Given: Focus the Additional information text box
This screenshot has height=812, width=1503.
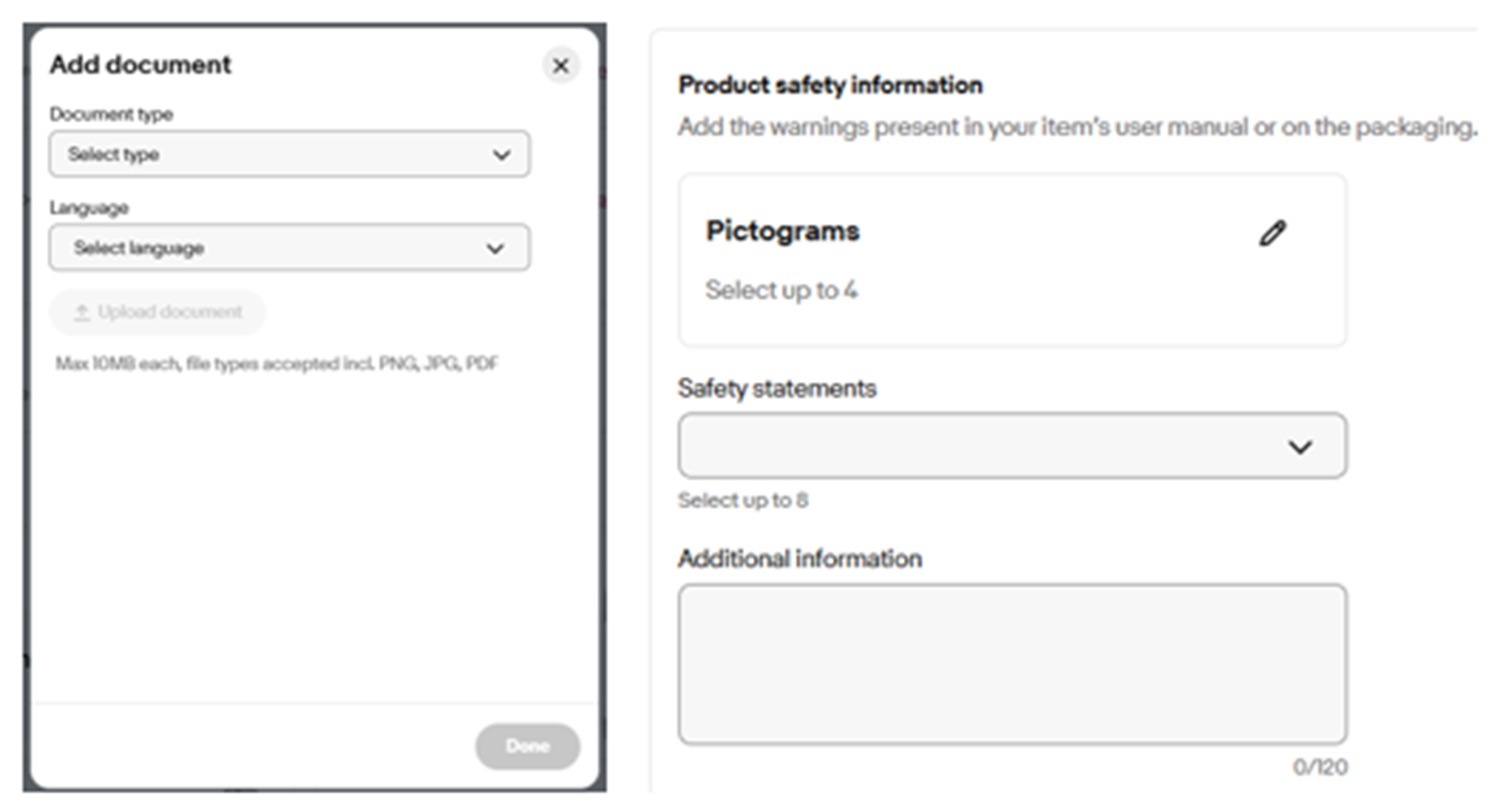Looking at the screenshot, I should point(1011,664).
